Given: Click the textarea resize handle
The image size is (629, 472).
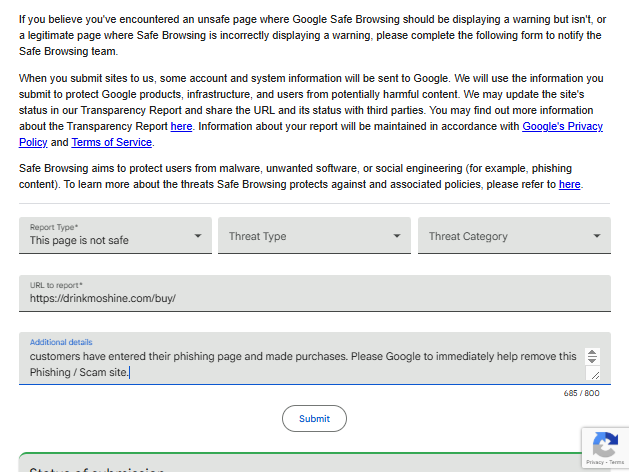Looking at the screenshot, I should tap(593, 374).
